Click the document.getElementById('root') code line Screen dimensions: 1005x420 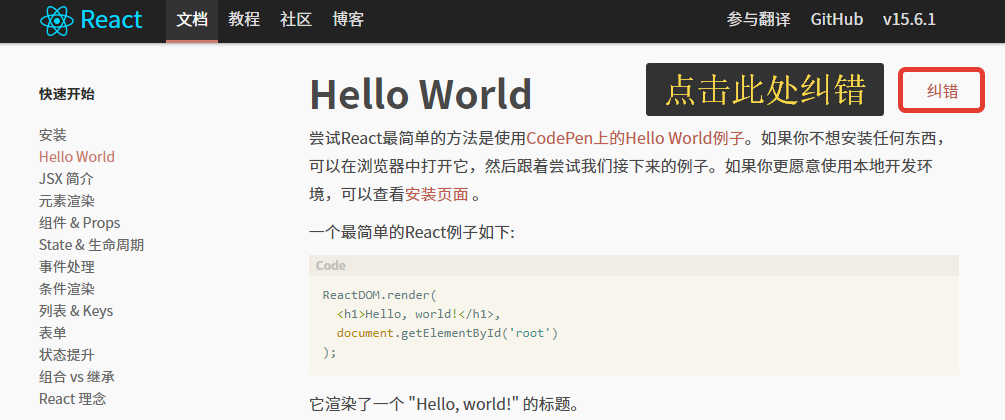(447, 333)
